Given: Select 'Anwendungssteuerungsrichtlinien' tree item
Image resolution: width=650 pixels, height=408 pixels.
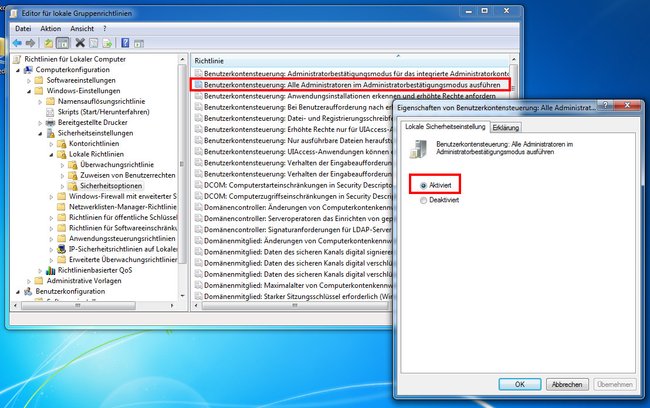Looking at the screenshot, I should [x=122, y=238].
